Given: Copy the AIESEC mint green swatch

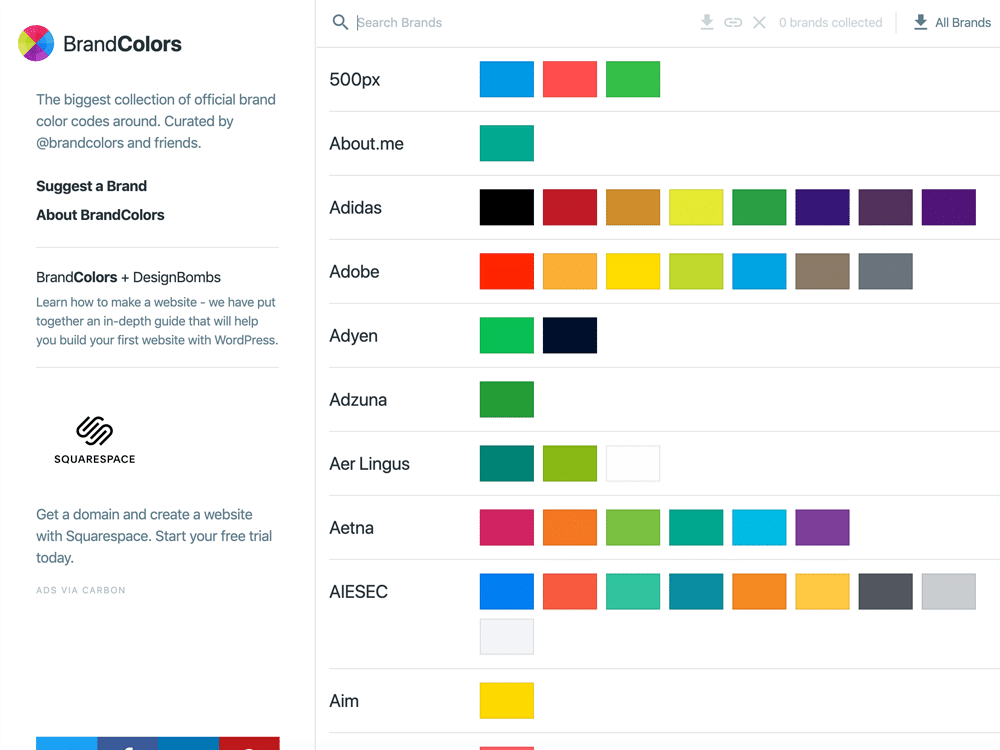Looking at the screenshot, I should (x=633, y=591).
